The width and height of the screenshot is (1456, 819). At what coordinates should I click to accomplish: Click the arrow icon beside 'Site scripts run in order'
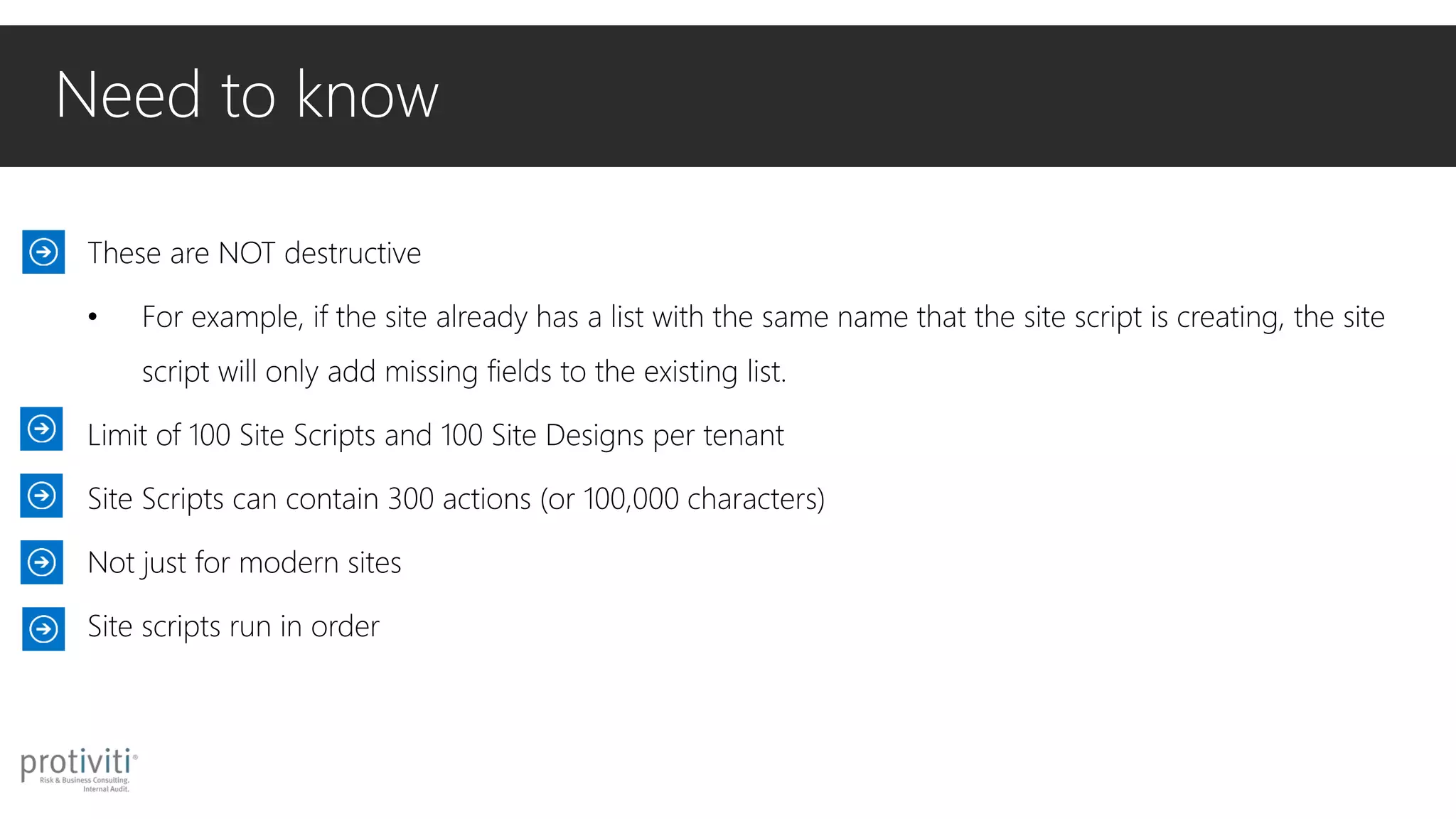(43, 629)
